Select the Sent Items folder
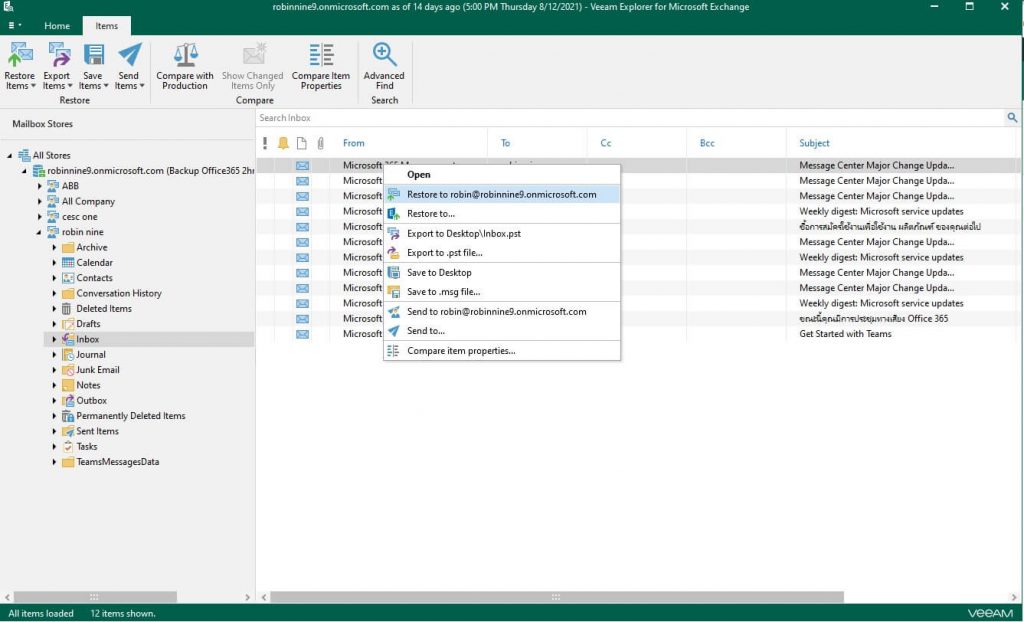Screen dimensions: 1024x622 (97, 431)
